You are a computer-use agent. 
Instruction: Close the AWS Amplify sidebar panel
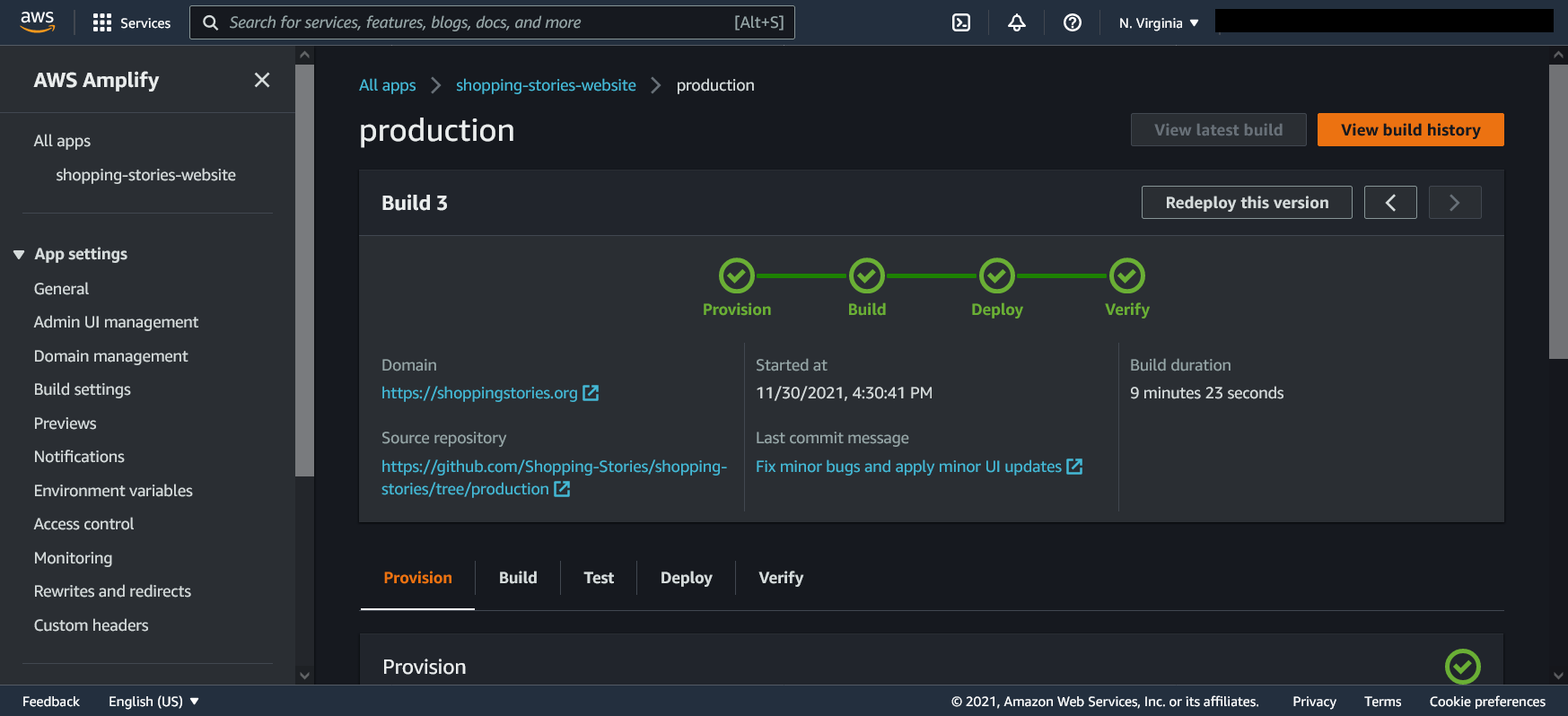(x=262, y=80)
